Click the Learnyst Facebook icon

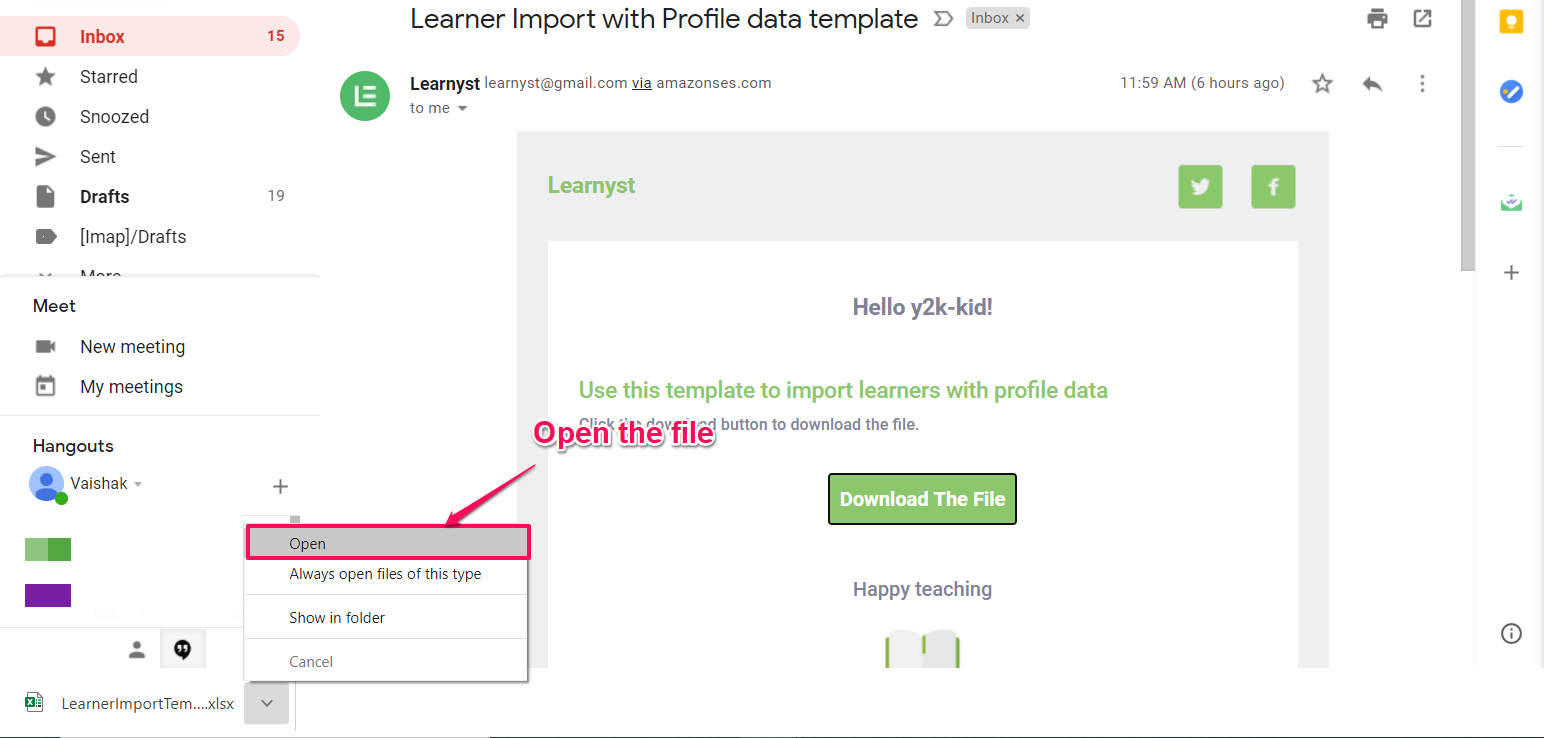tap(1273, 187)
